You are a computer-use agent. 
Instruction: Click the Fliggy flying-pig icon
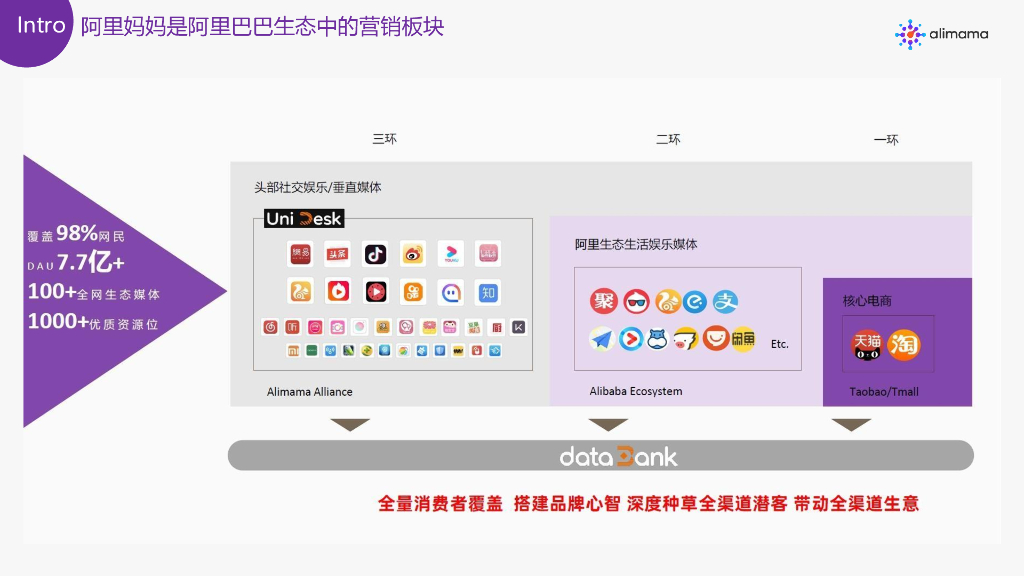pyautogui.click(x=685, y=340)
